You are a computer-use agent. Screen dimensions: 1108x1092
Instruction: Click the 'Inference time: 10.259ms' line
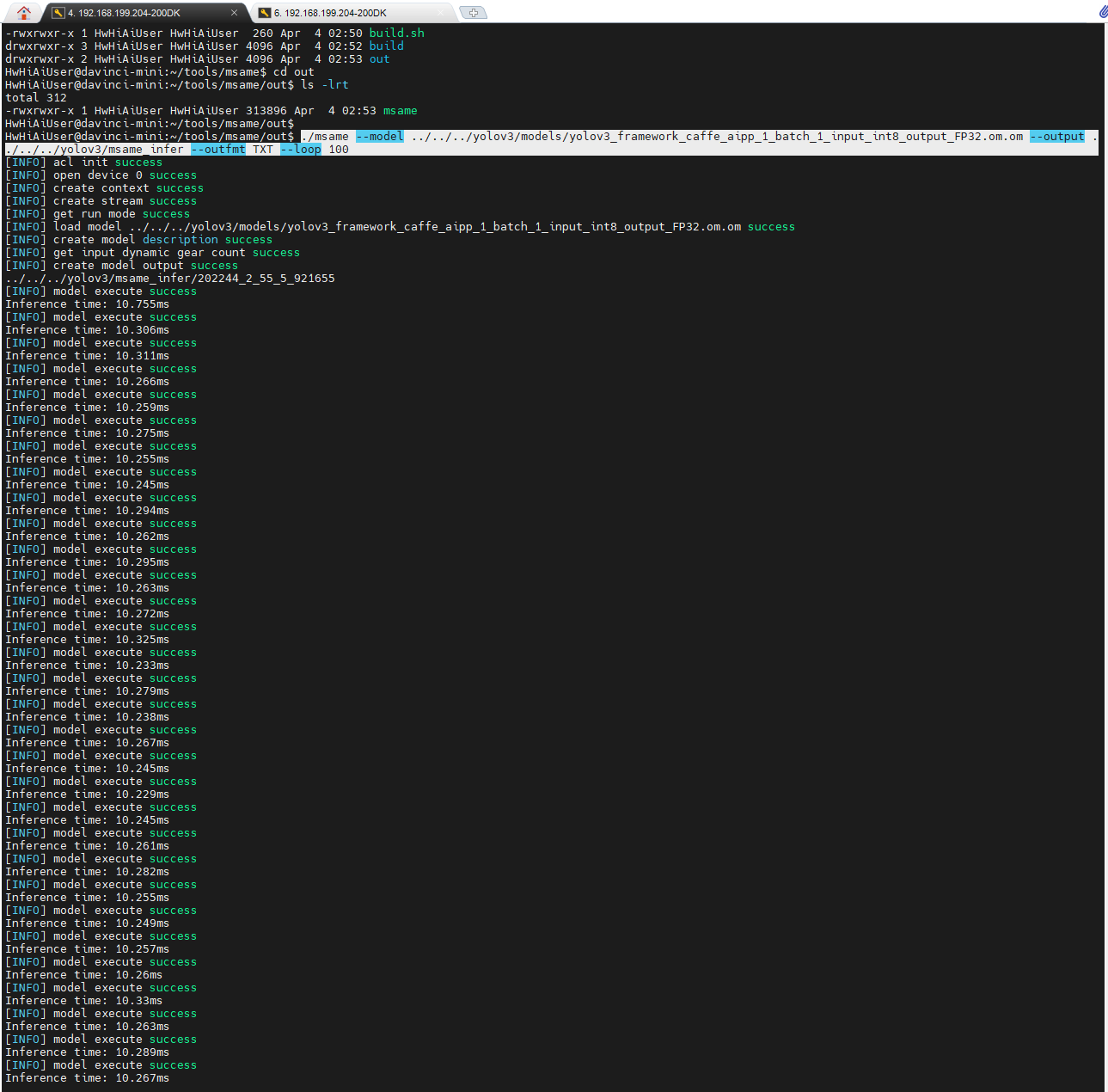point(88,408)
